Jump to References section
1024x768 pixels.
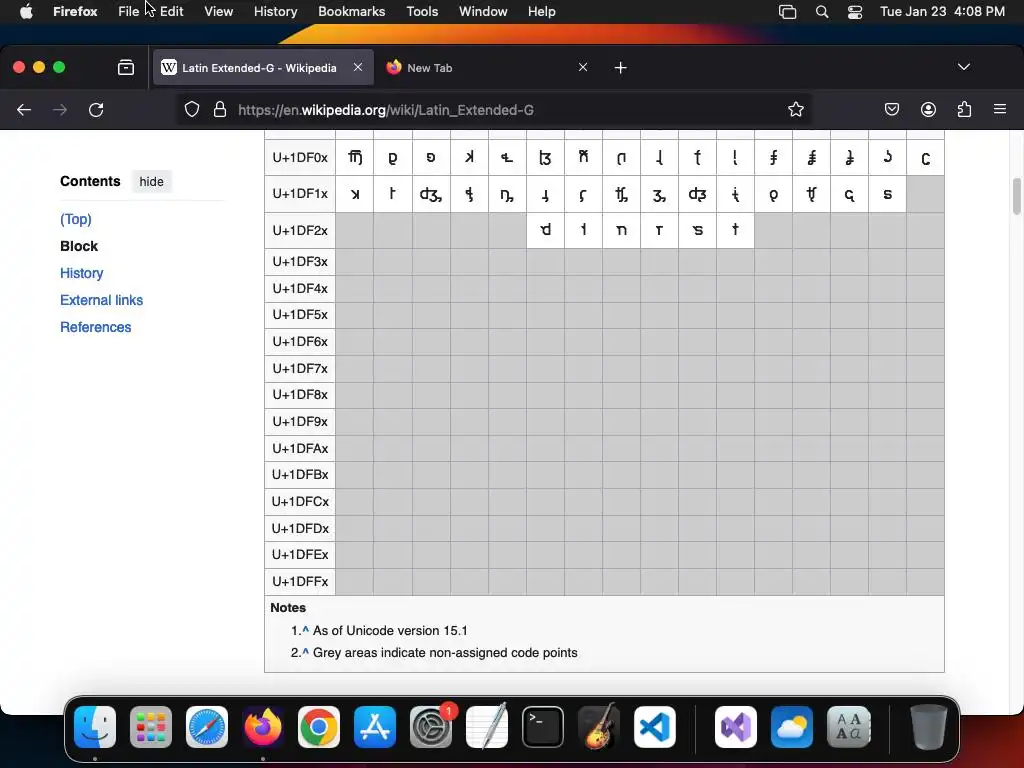tap(95, 327)
